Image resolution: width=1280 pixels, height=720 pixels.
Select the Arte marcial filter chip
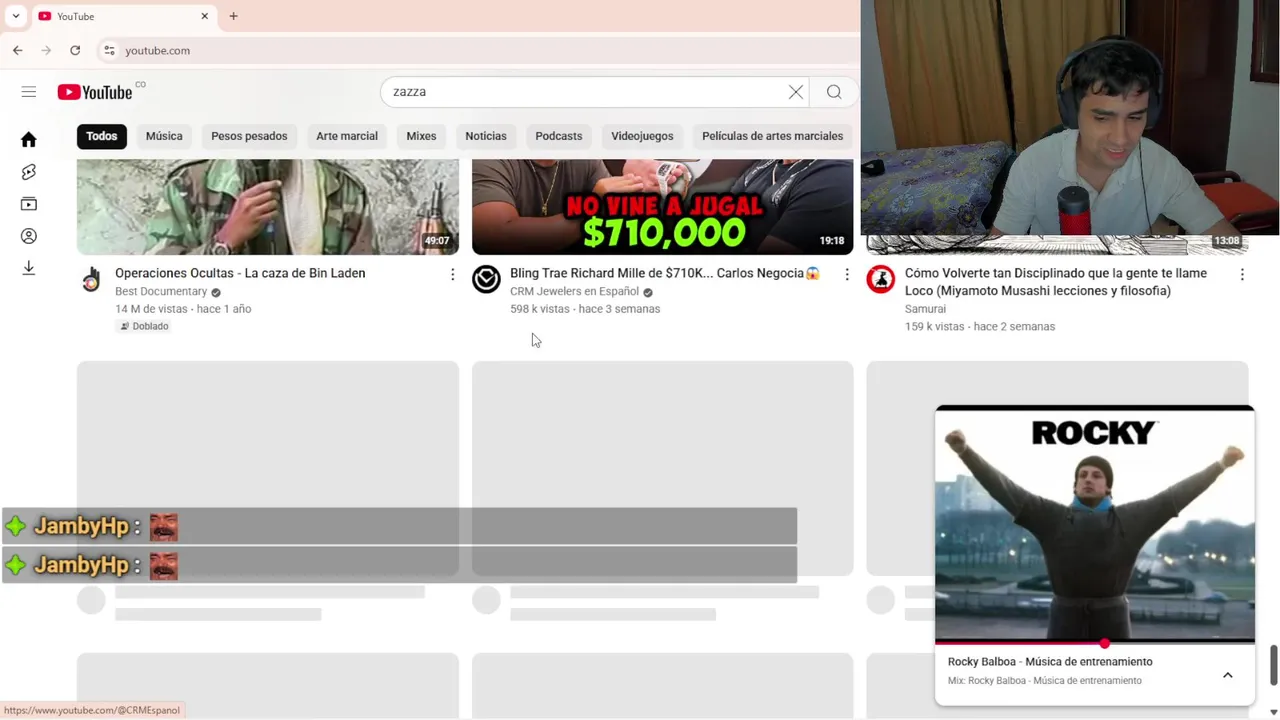[x=347, y=136]
